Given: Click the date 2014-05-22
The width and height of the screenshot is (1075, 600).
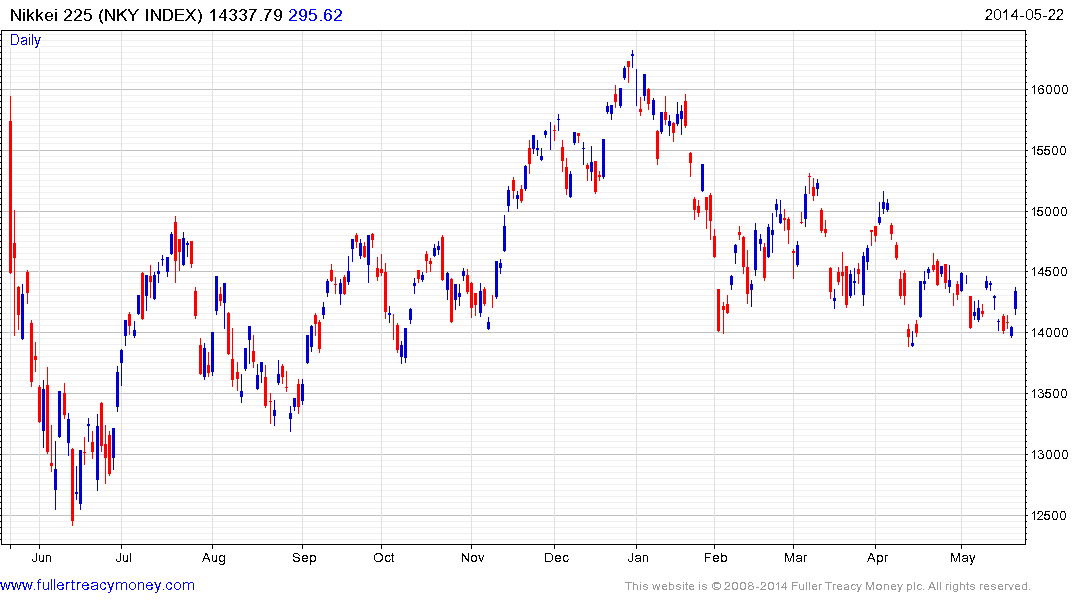Looking at the screenshot, I should tap(1024, 15).
